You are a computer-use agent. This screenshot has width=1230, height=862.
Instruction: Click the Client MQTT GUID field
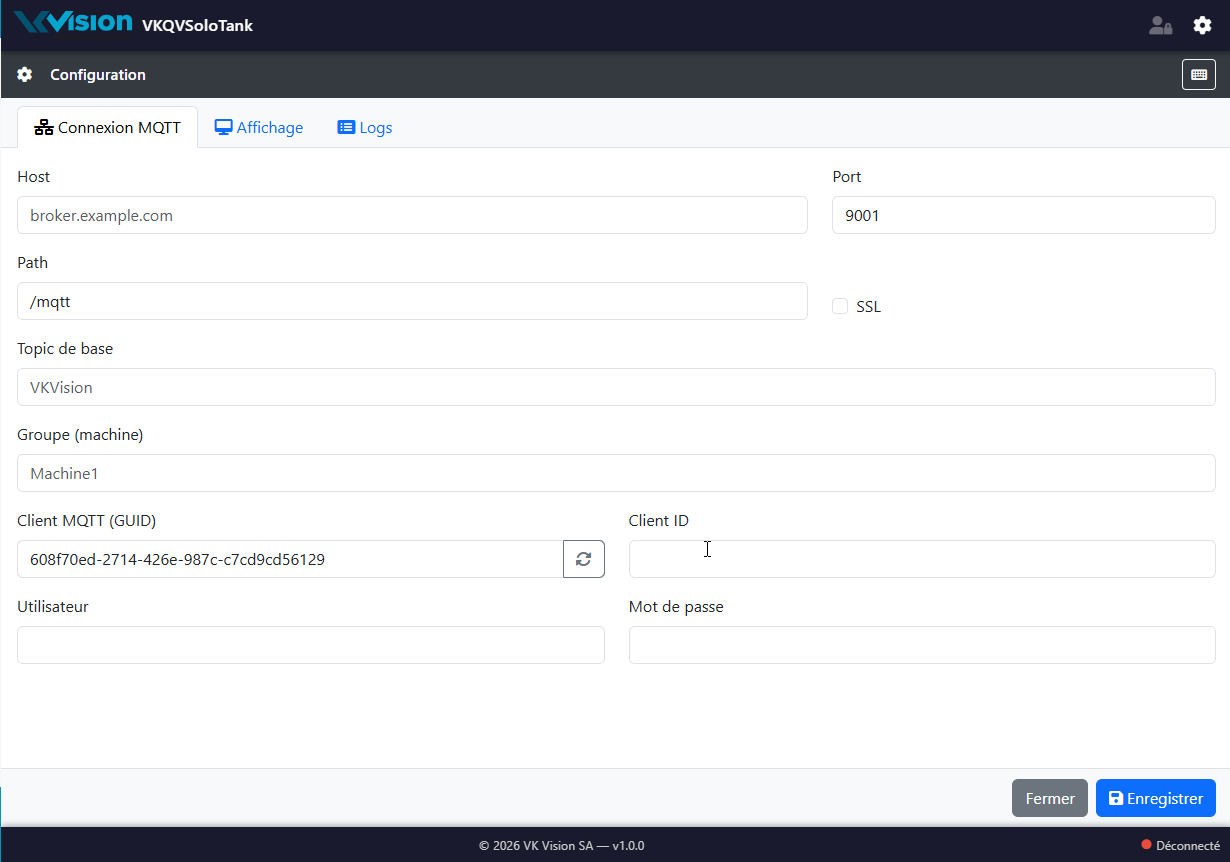pos(290,559)
